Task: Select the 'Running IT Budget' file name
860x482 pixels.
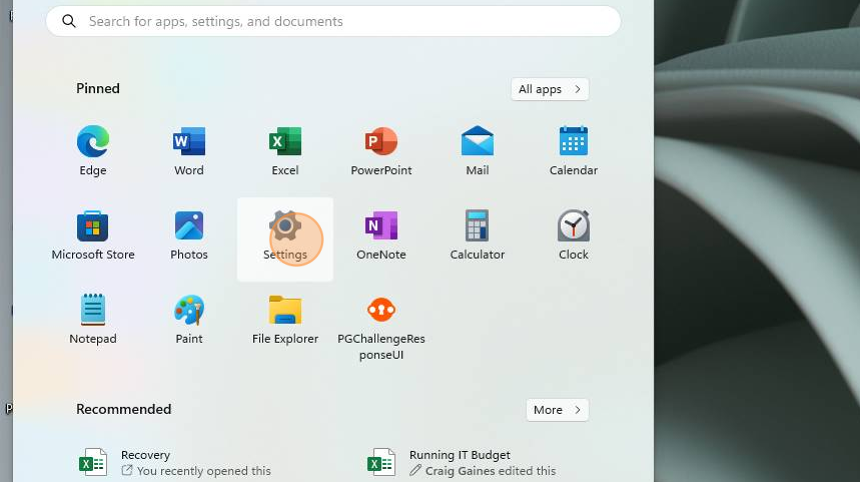Action: click(460, 455)
